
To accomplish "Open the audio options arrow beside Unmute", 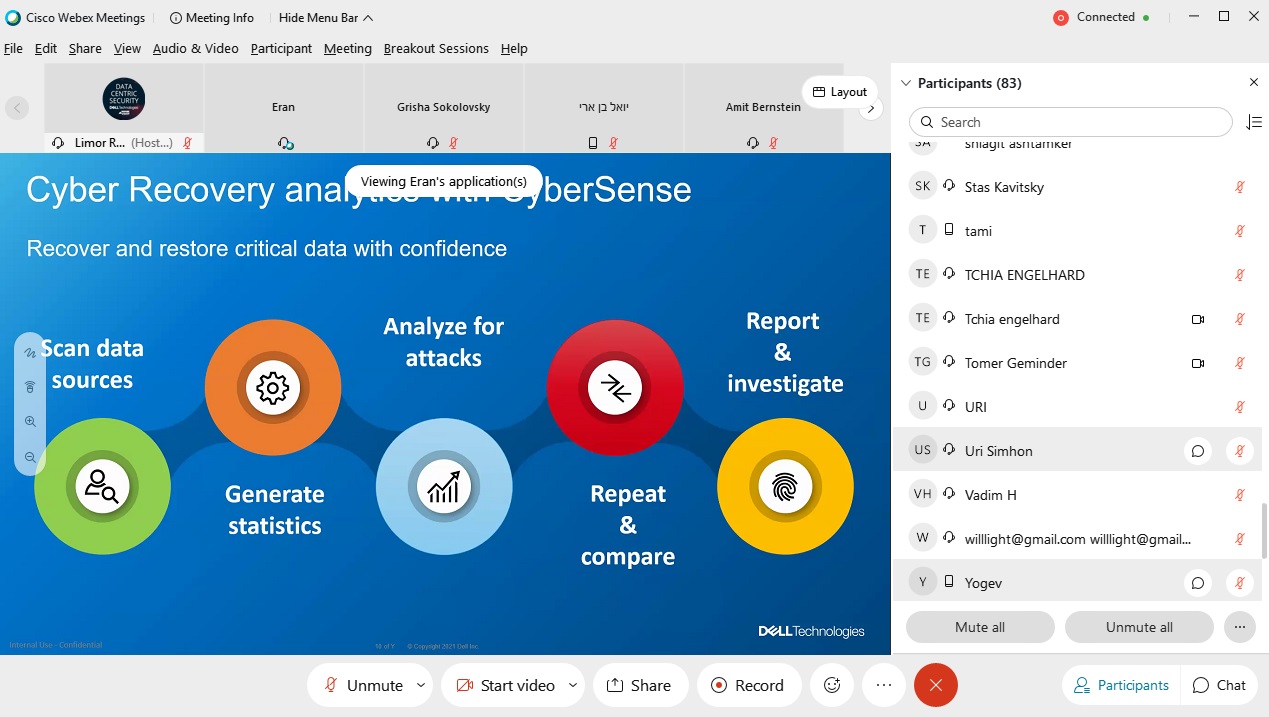I will (x=421, y=685).
